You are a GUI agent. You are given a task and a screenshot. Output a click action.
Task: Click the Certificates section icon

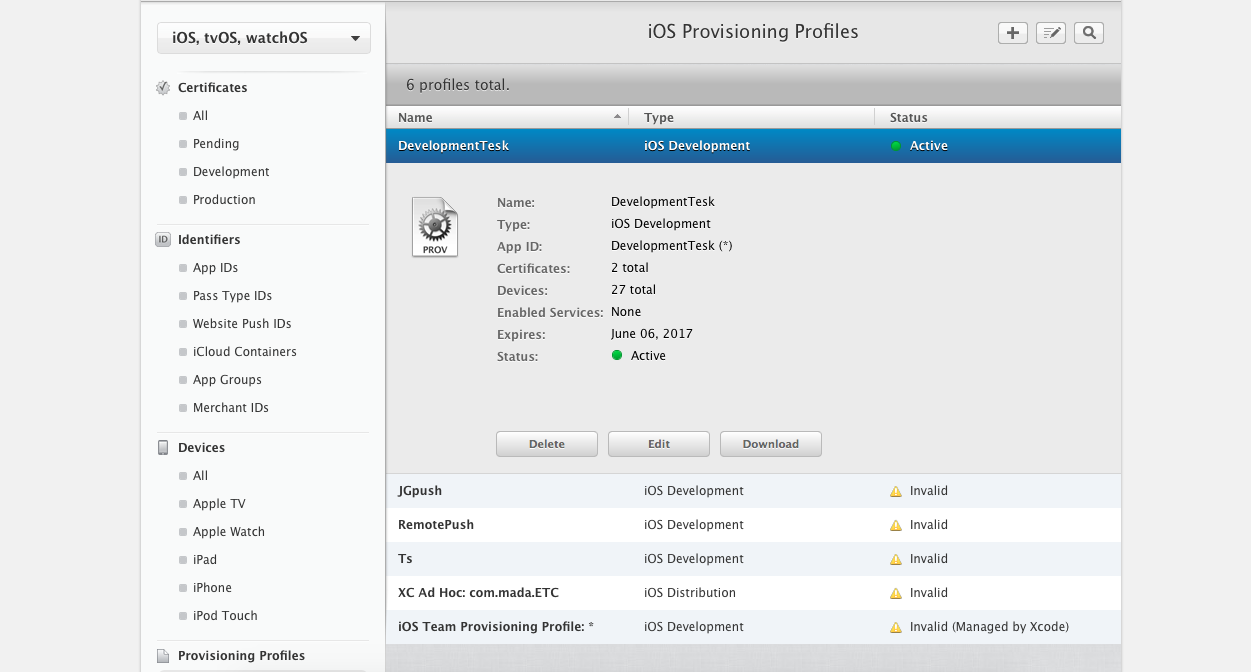point(163,88)
